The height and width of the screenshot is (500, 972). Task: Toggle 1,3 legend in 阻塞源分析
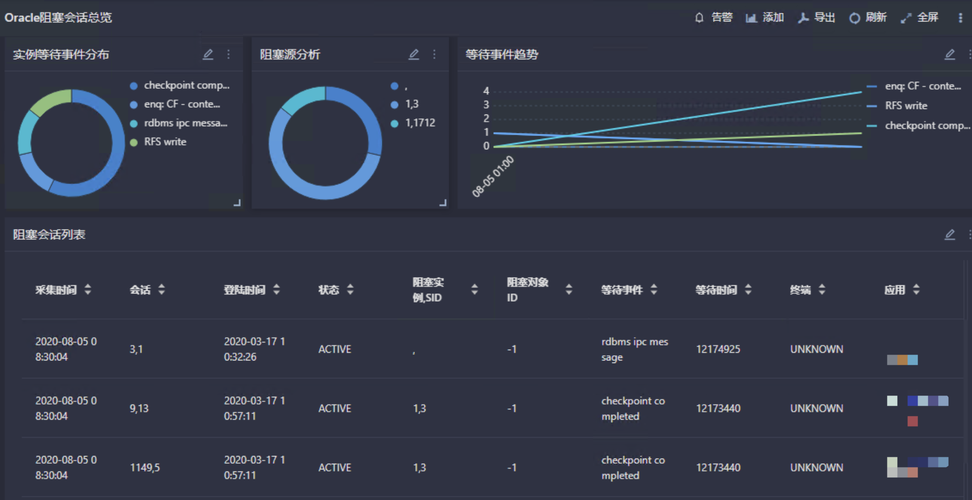tap(404, 104)
